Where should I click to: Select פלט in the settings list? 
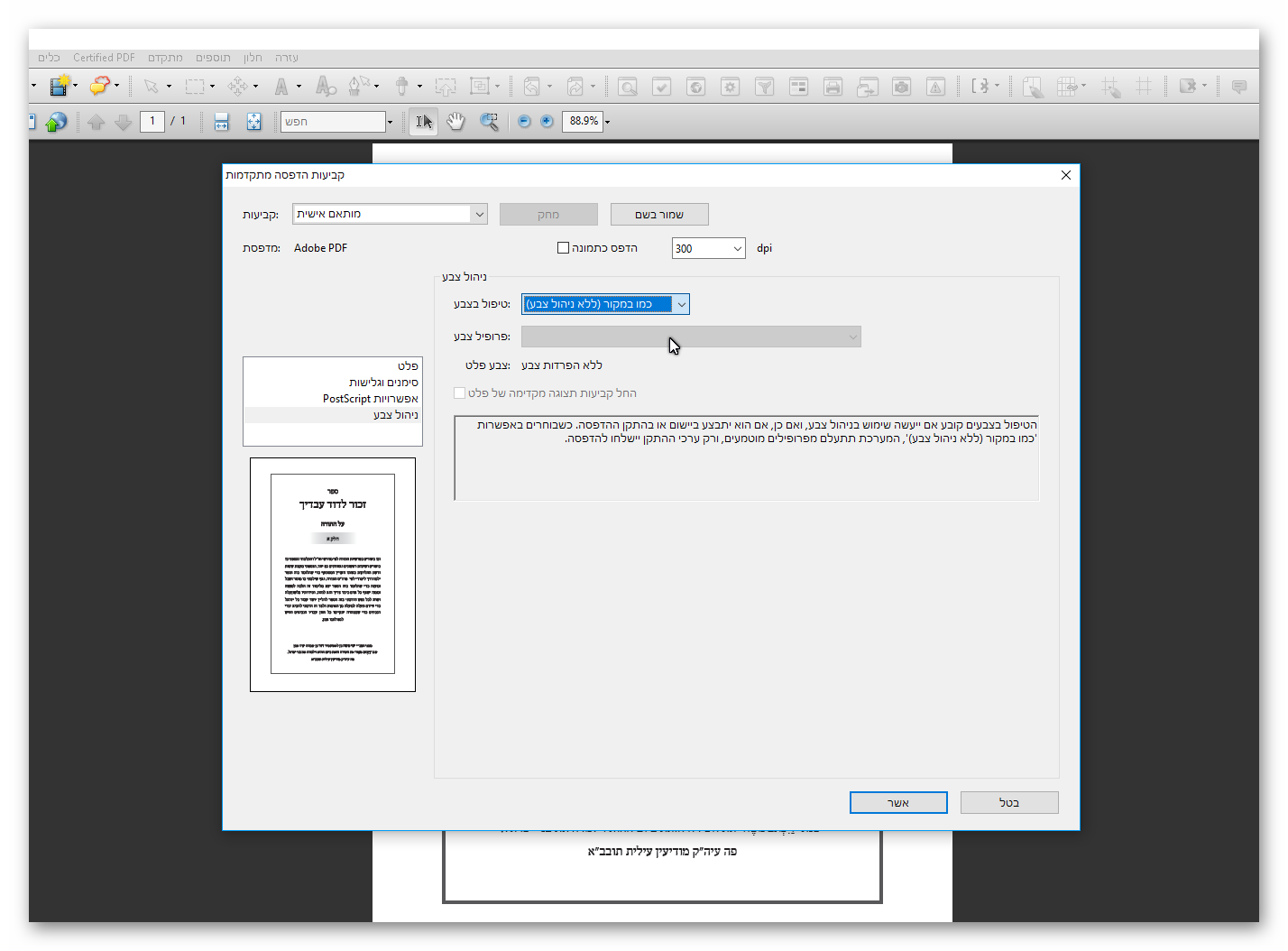pyautogui.click(x=333, y=366)
